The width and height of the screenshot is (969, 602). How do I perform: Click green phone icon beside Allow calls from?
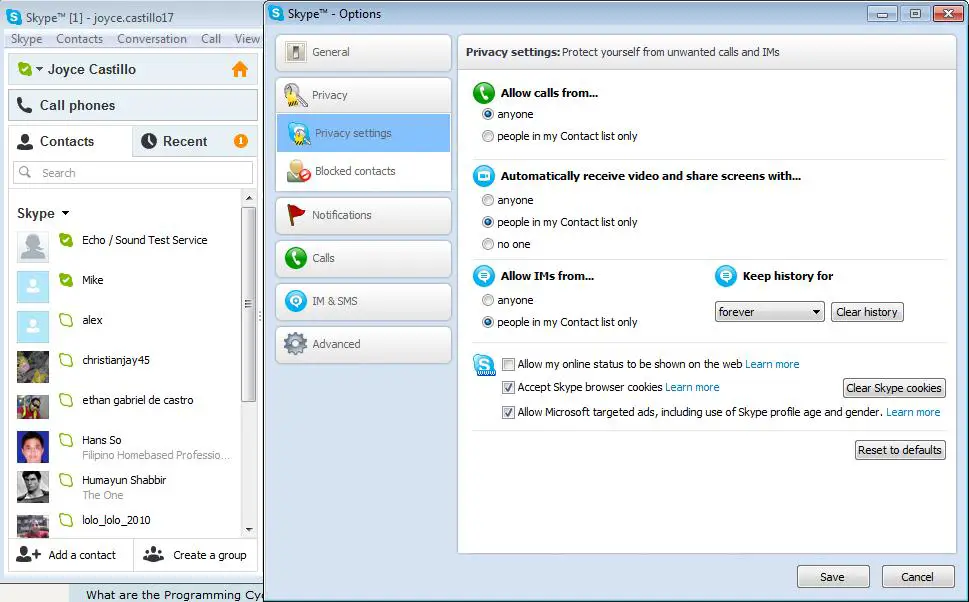pyautogui.click(x=484, y=93)
